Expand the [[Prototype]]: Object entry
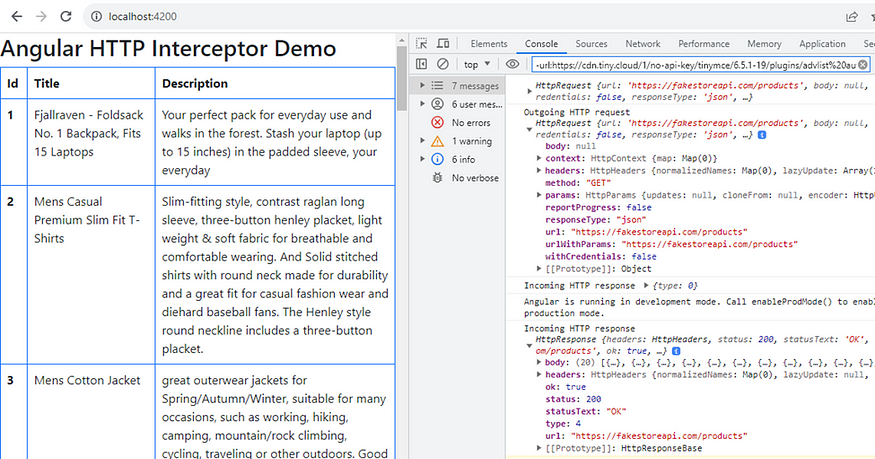 (539, 269)
